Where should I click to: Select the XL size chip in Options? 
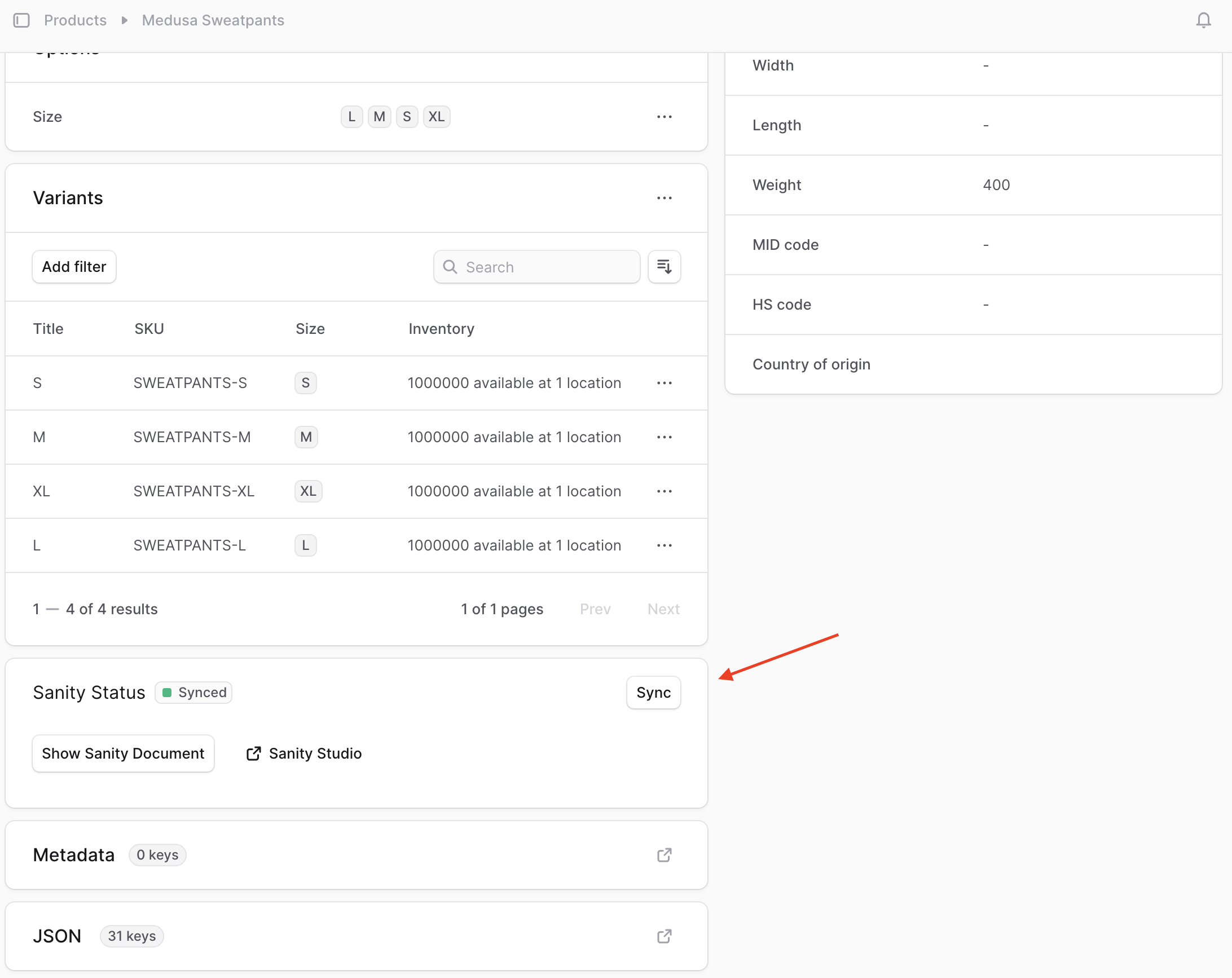[x=437, y=116]
